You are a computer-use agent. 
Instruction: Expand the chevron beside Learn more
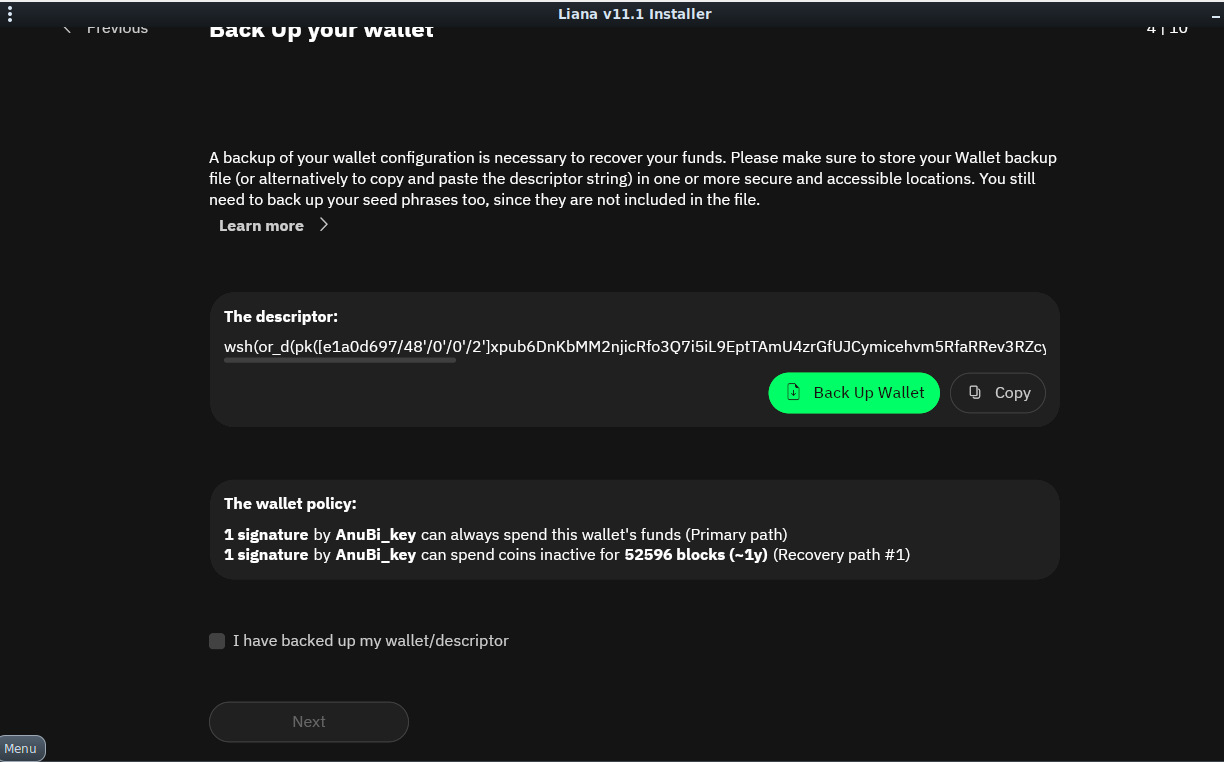coord(323,225)
